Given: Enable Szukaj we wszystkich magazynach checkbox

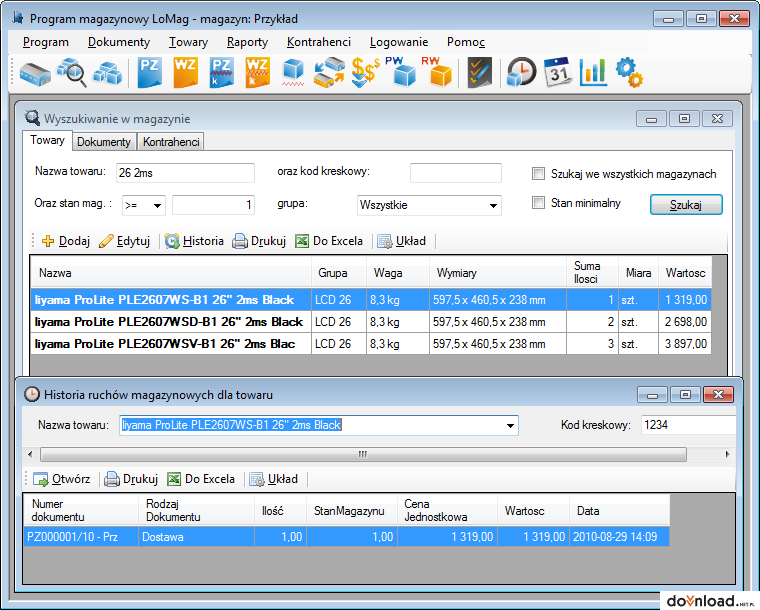Looking at the screenshot, I should pos(538,174).
